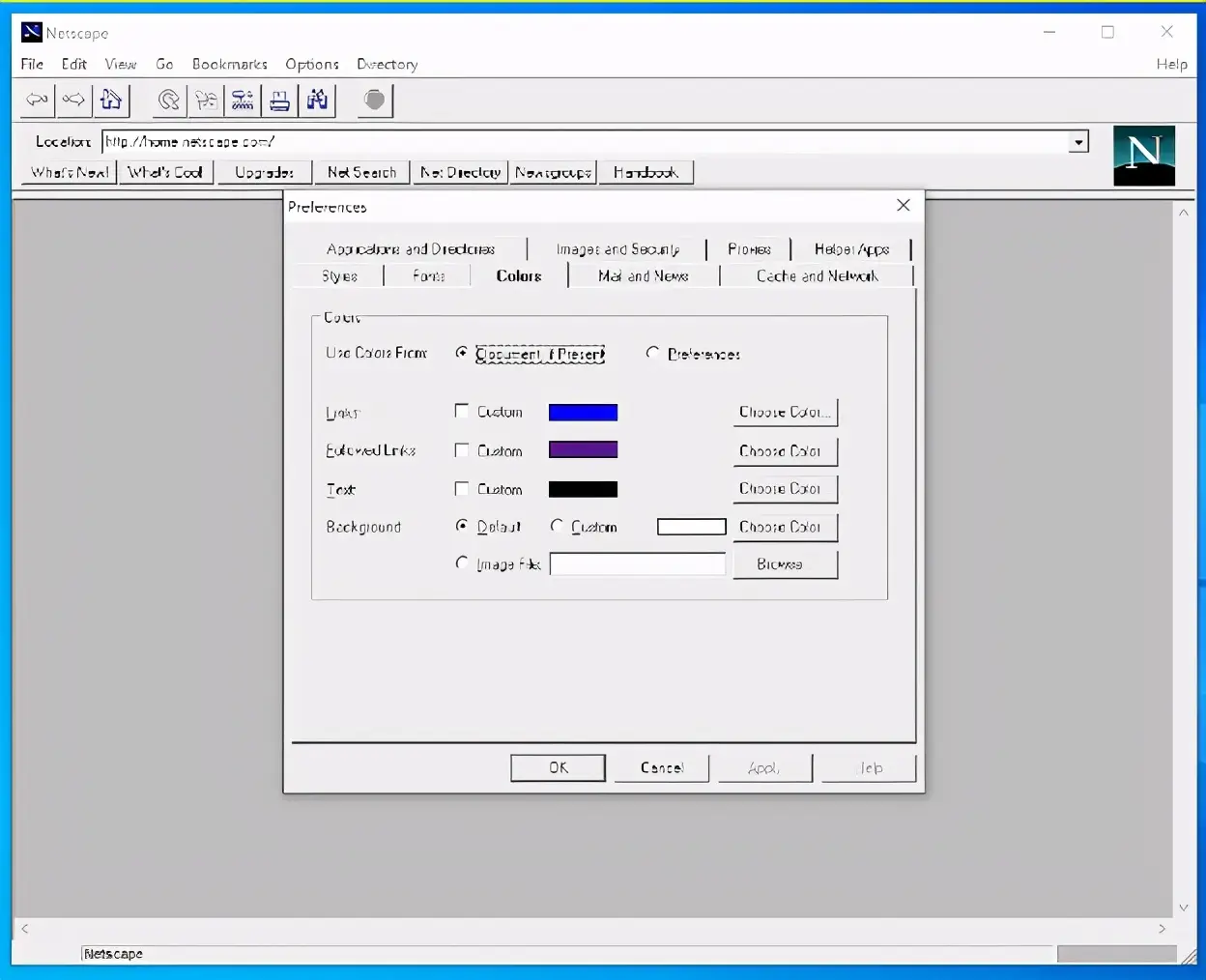Click the Reload toolbar icon
Image resolution: width=1206 pixels, height=980 pixels.
[x=169, y=100]
